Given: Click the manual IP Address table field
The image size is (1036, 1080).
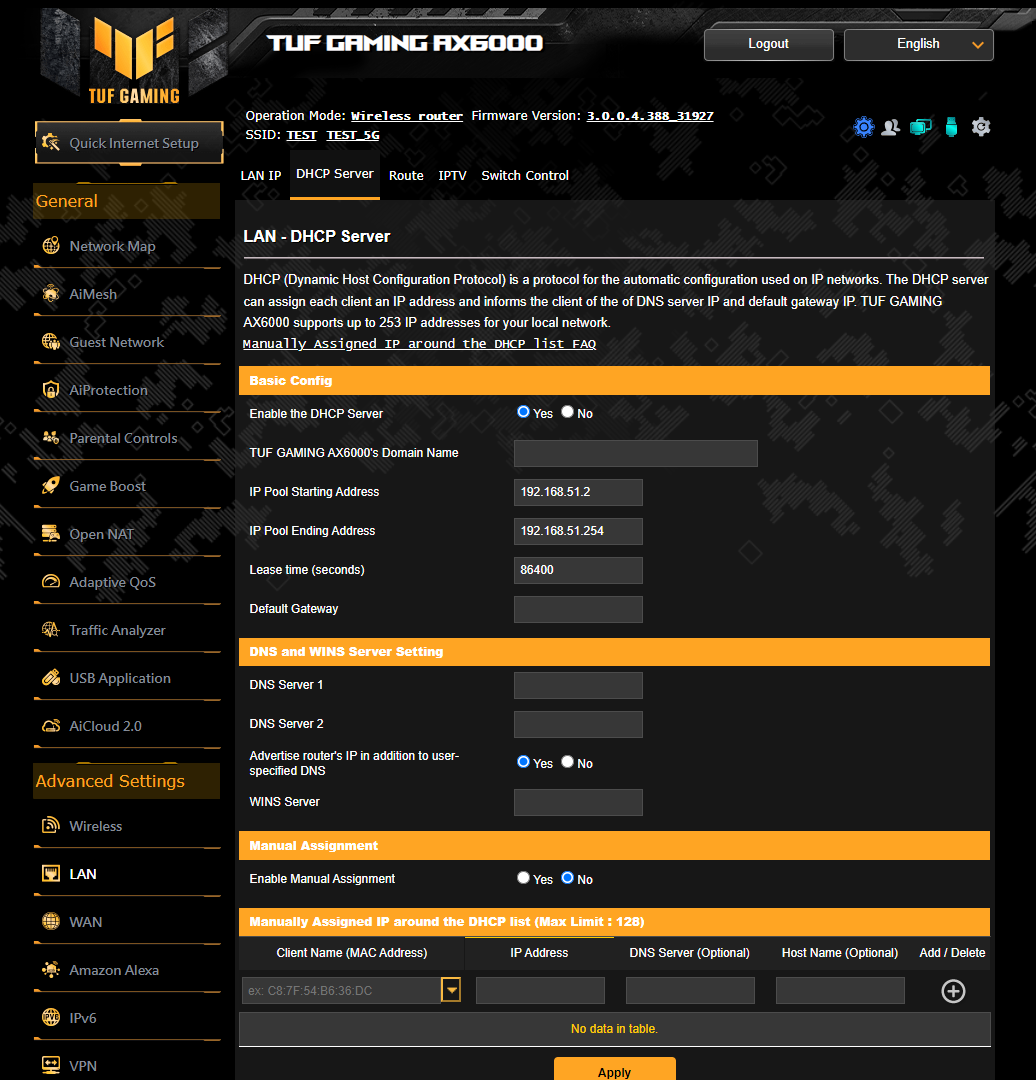Looking at the screenshot, I should tap(540, 990).
